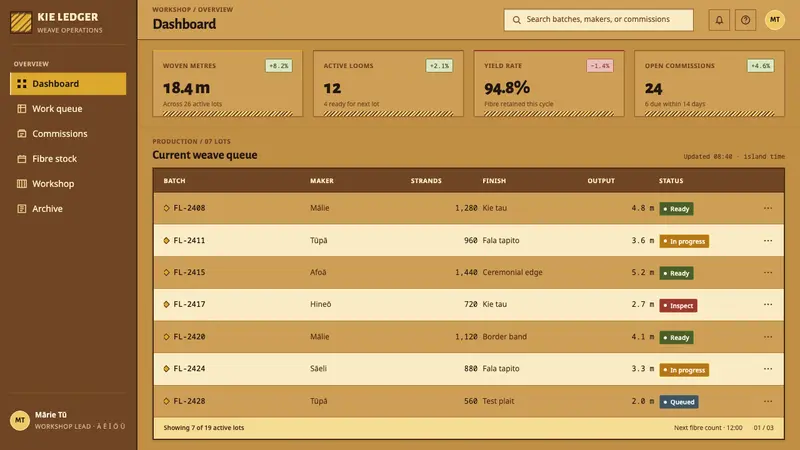Click the +8.2% change badge
800x450 pixels.
point(279,66)
